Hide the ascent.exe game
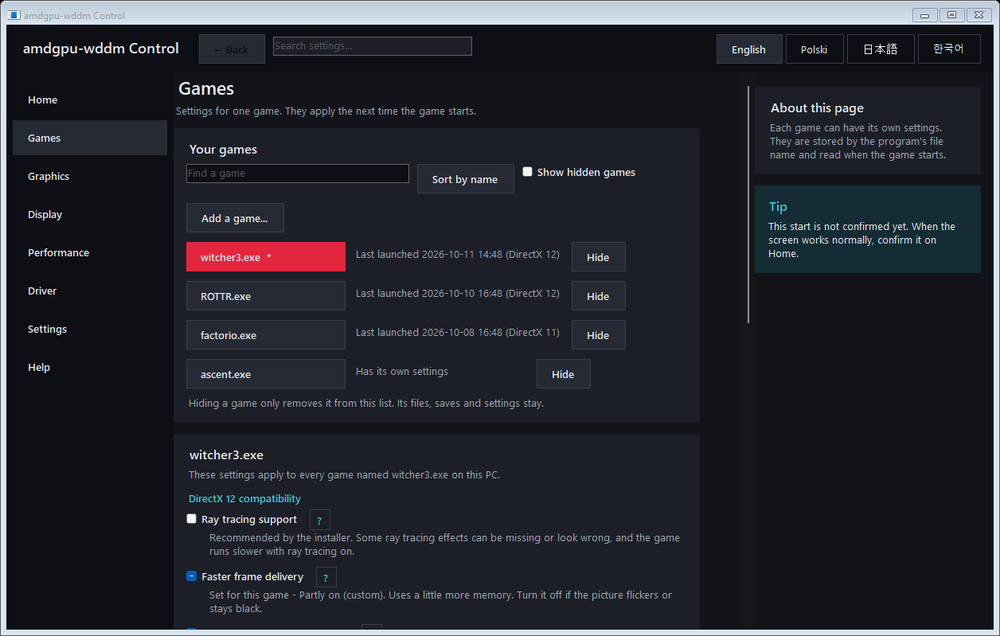Screen dimensions: 1000x636 (563, 374)
